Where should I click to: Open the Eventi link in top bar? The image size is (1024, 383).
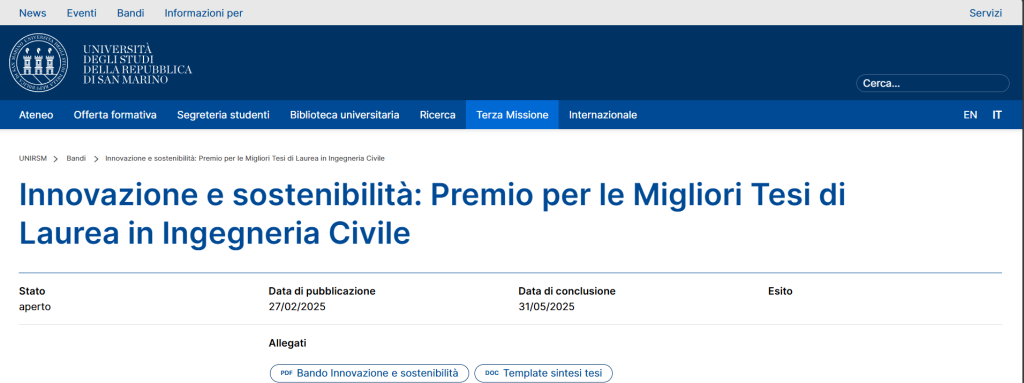point(82,13)
